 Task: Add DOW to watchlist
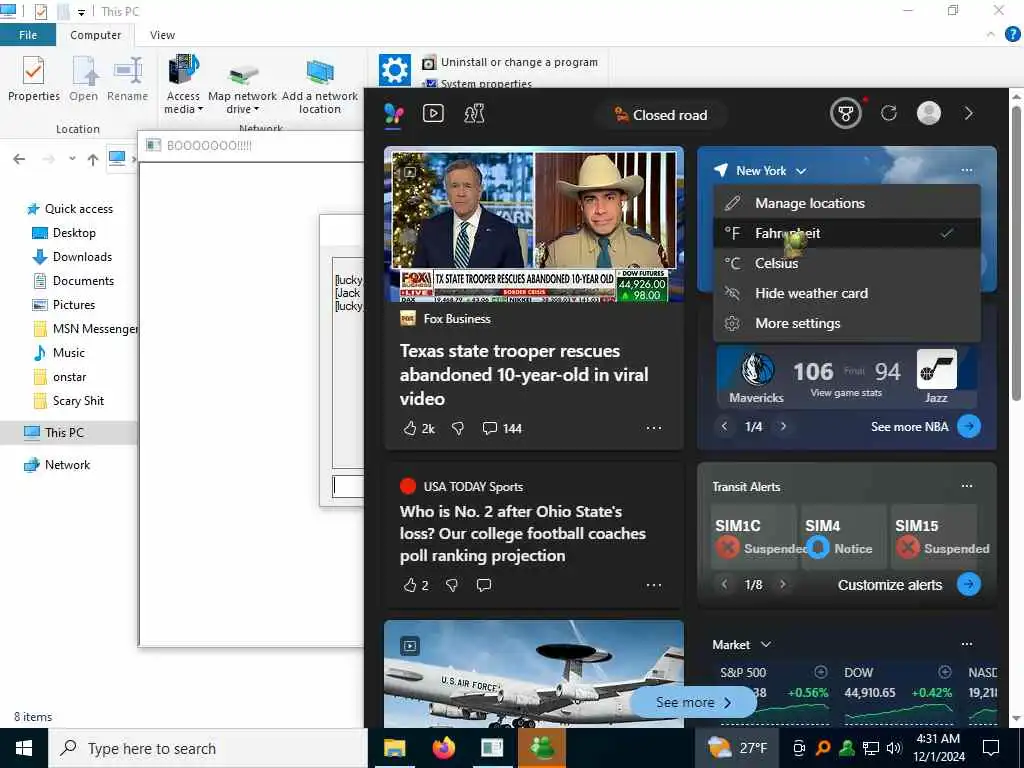[944, 672]
